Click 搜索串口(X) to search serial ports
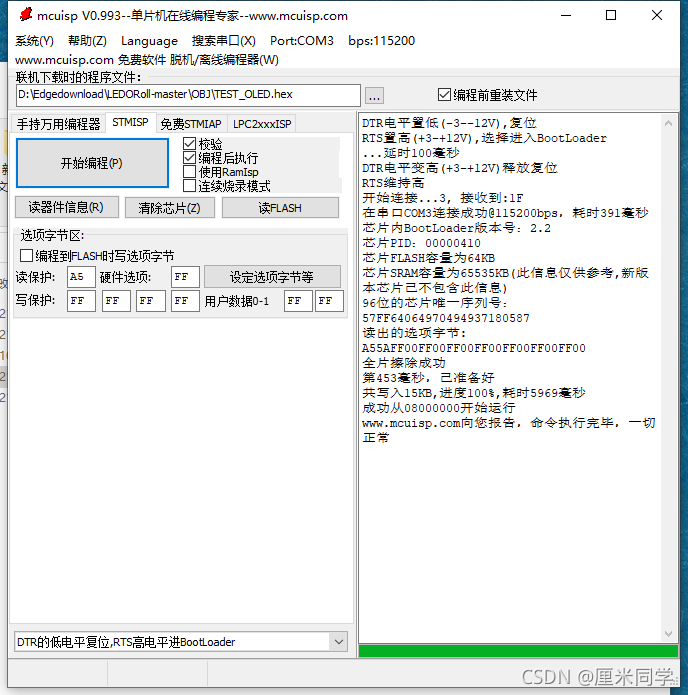Viewport: 688px width, 695px height. click(223, 41)
